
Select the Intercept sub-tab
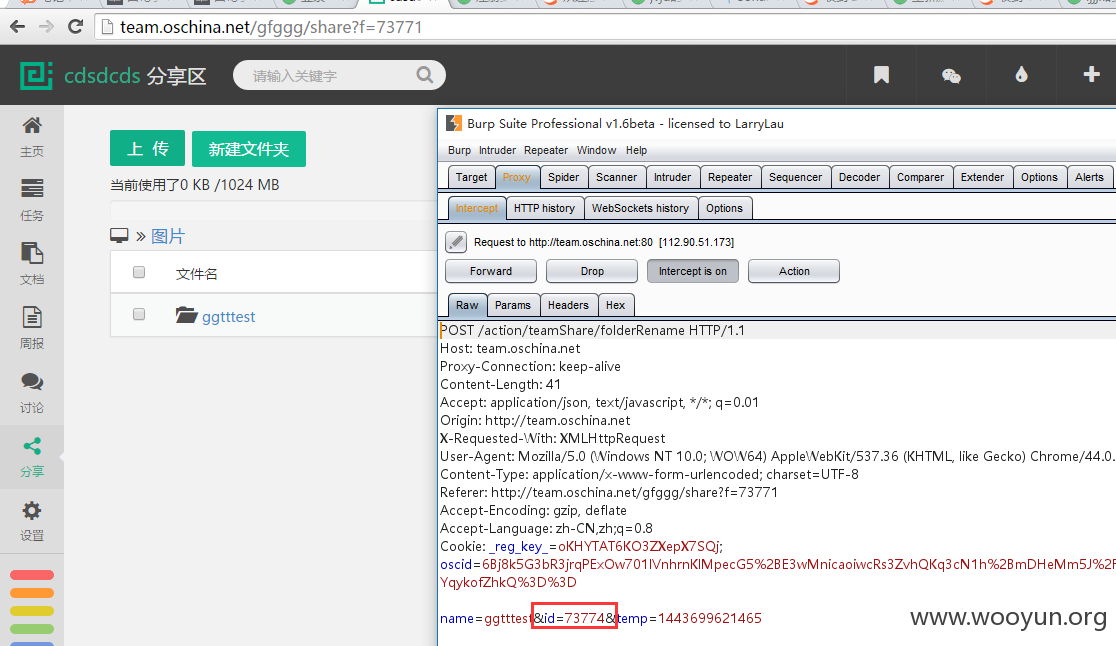(x=476, y=208)
